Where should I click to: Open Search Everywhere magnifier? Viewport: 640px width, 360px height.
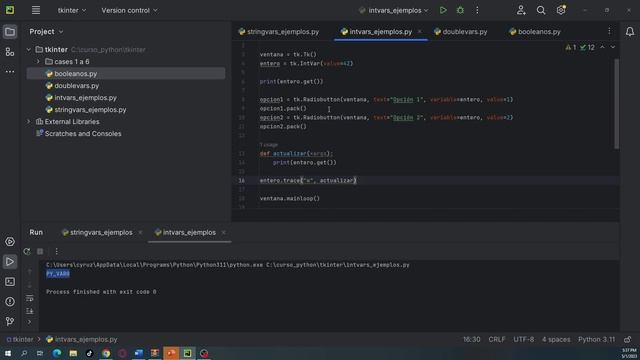[x=541, y=10]
